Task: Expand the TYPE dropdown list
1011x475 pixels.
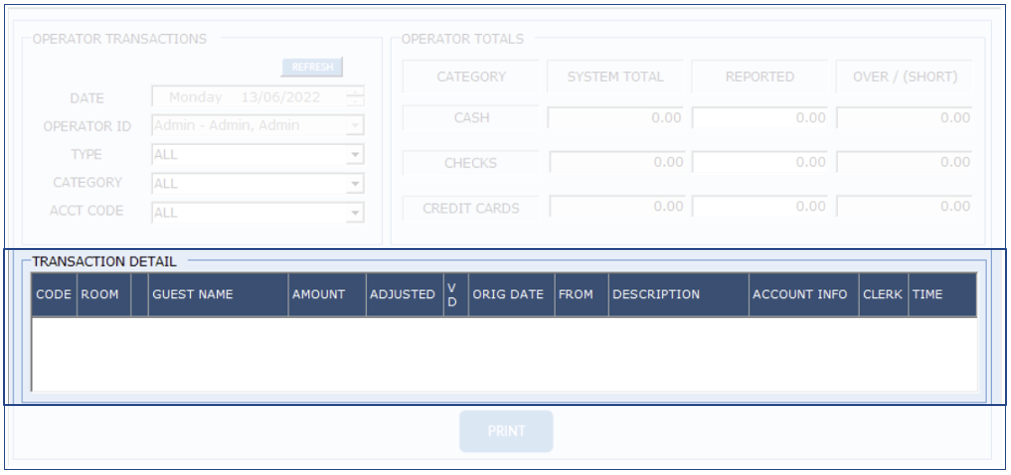Action: click(x=354, y=155)
